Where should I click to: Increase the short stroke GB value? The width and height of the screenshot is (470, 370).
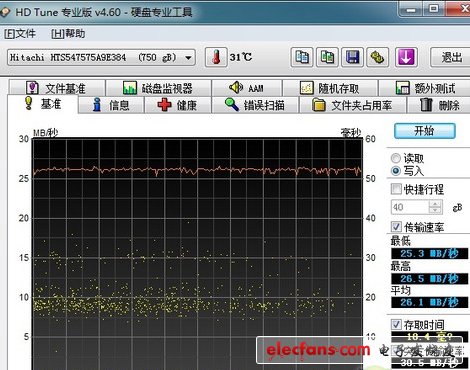[x=435, y=203]
